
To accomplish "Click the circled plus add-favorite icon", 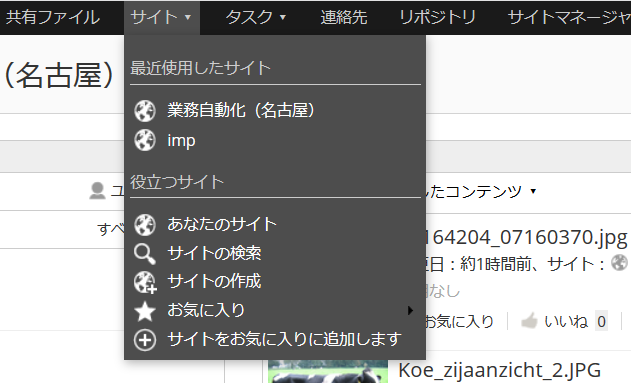I will click(145, 340).
